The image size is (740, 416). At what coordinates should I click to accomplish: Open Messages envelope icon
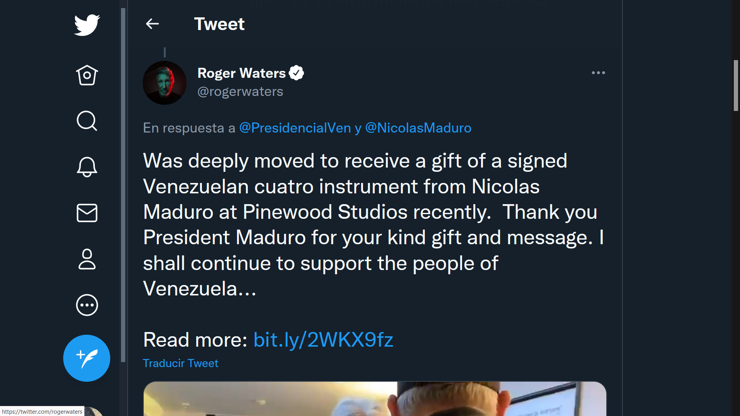pyautogui.click(x=87, y=213)
